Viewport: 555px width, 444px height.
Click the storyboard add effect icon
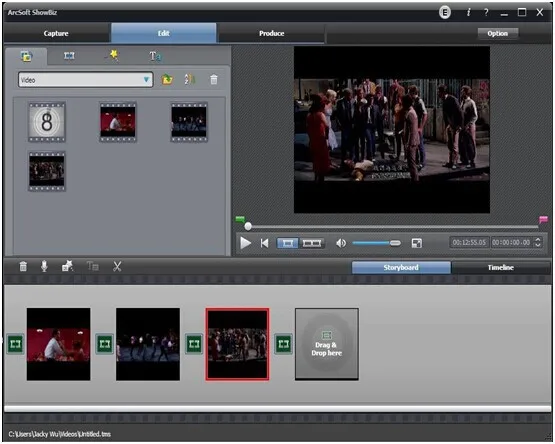click(x=67, y=266)
